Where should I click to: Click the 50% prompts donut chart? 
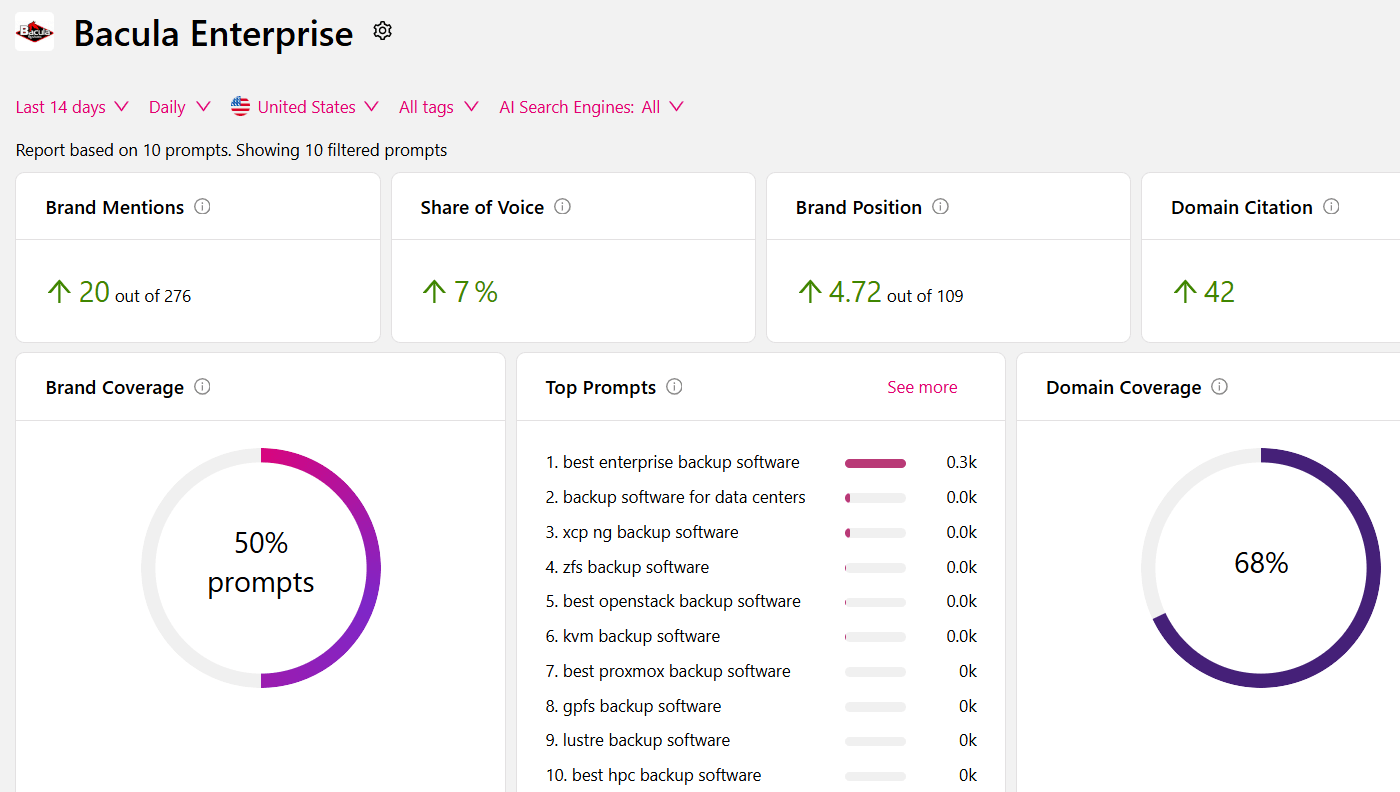point(261,567)
